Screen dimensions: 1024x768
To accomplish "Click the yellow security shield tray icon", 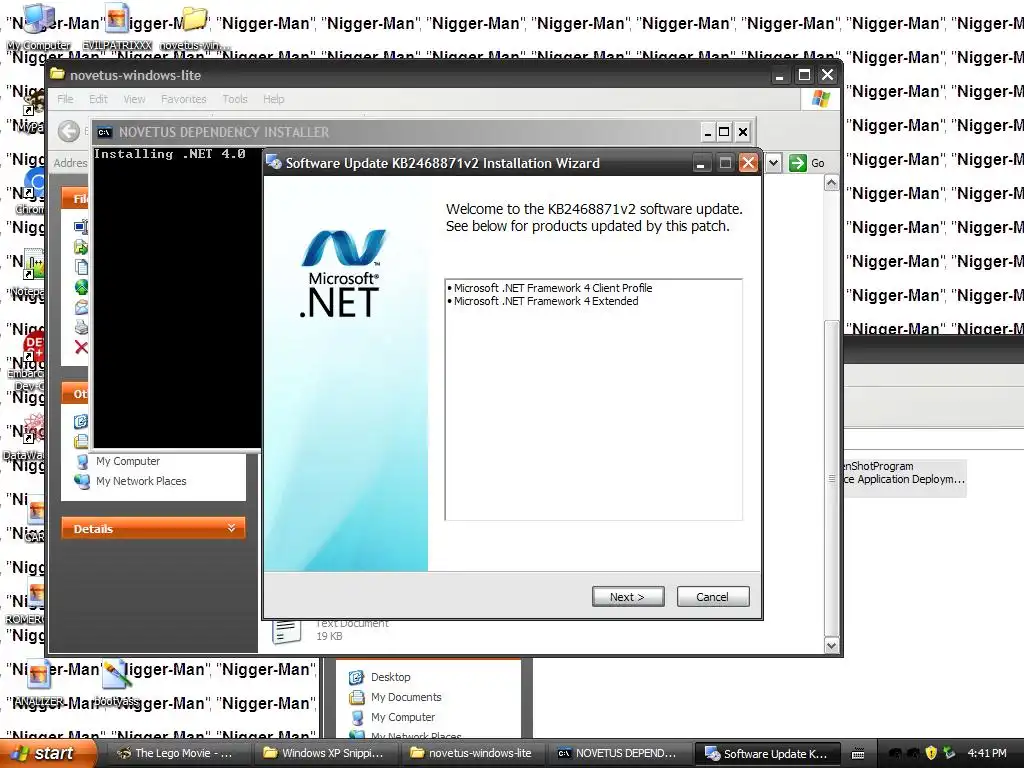I will 932,753.
